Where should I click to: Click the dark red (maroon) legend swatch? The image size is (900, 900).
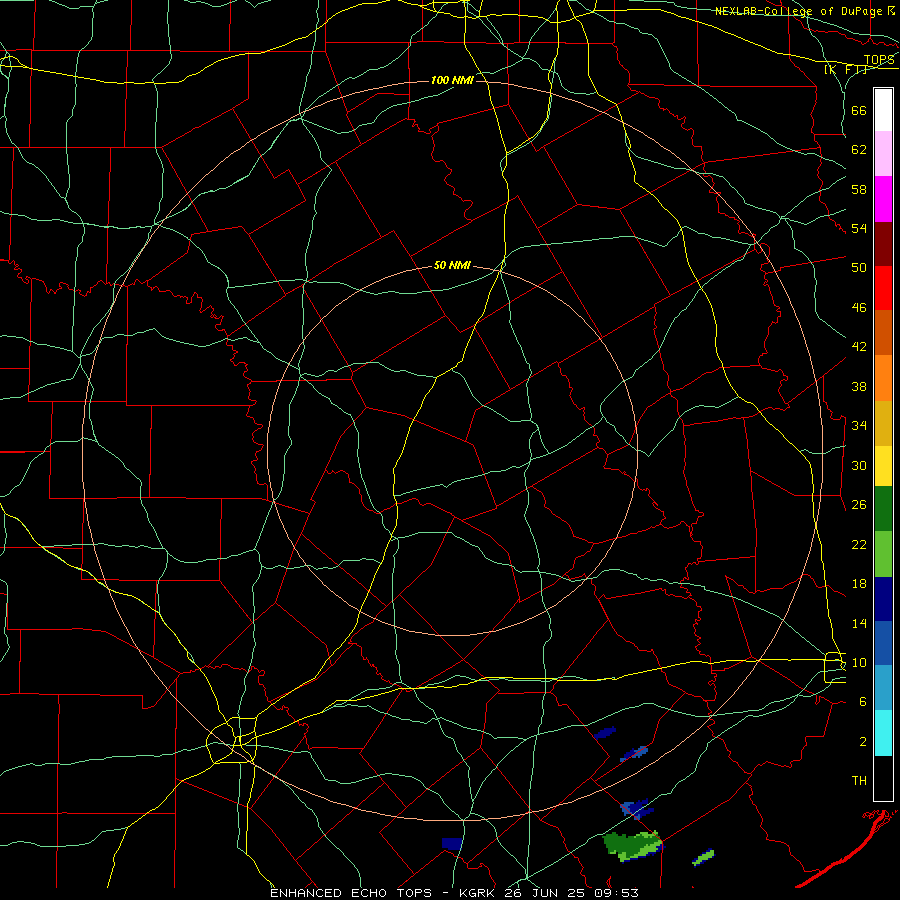[x=883, y=244]
